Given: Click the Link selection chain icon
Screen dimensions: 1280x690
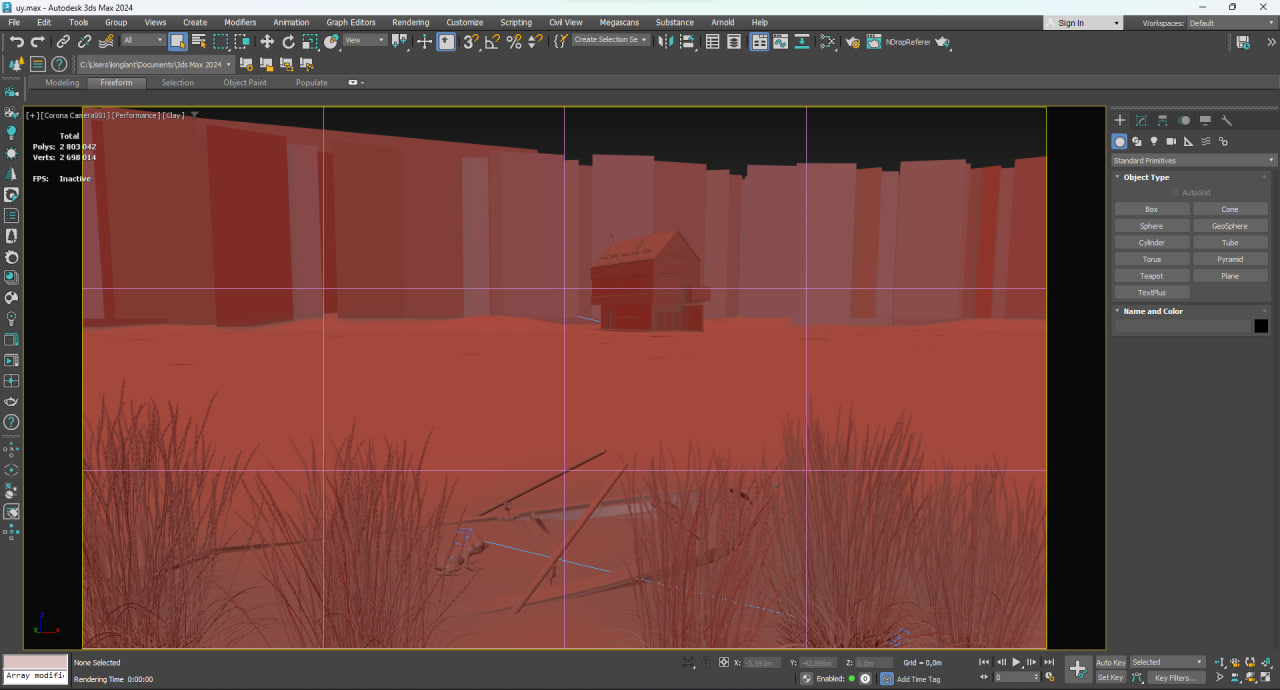Looking at the screenshot, I should 63,41.
